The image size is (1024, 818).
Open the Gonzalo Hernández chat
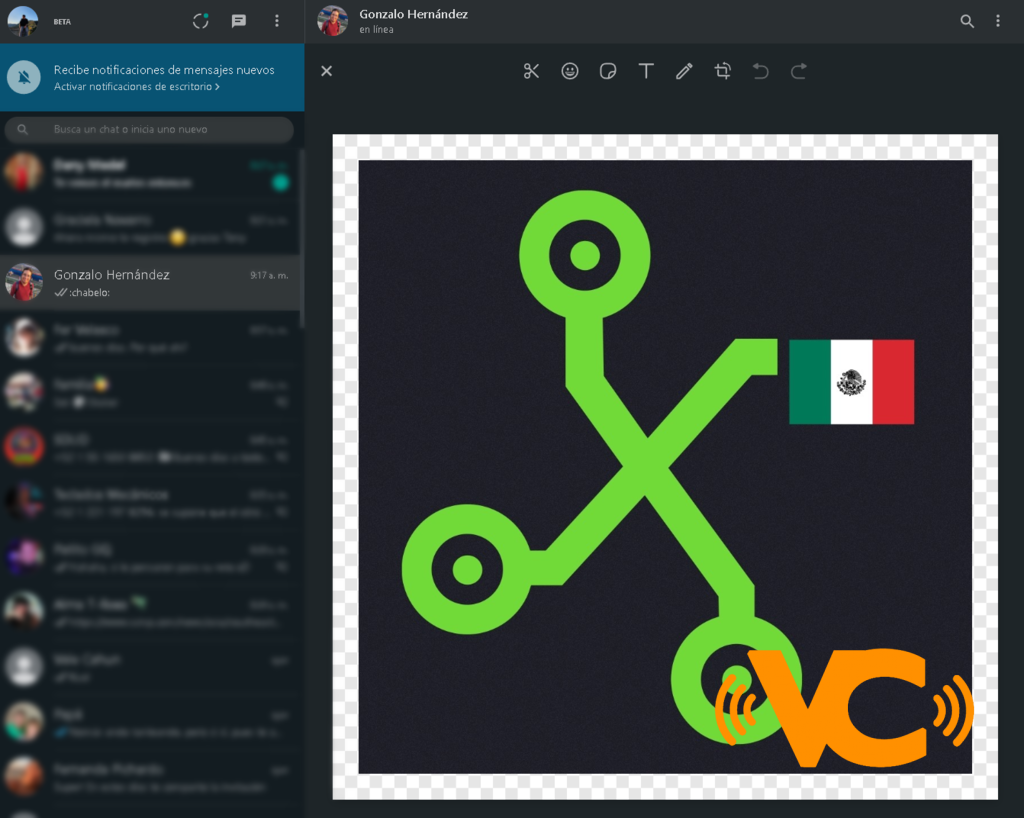point(150,282)
